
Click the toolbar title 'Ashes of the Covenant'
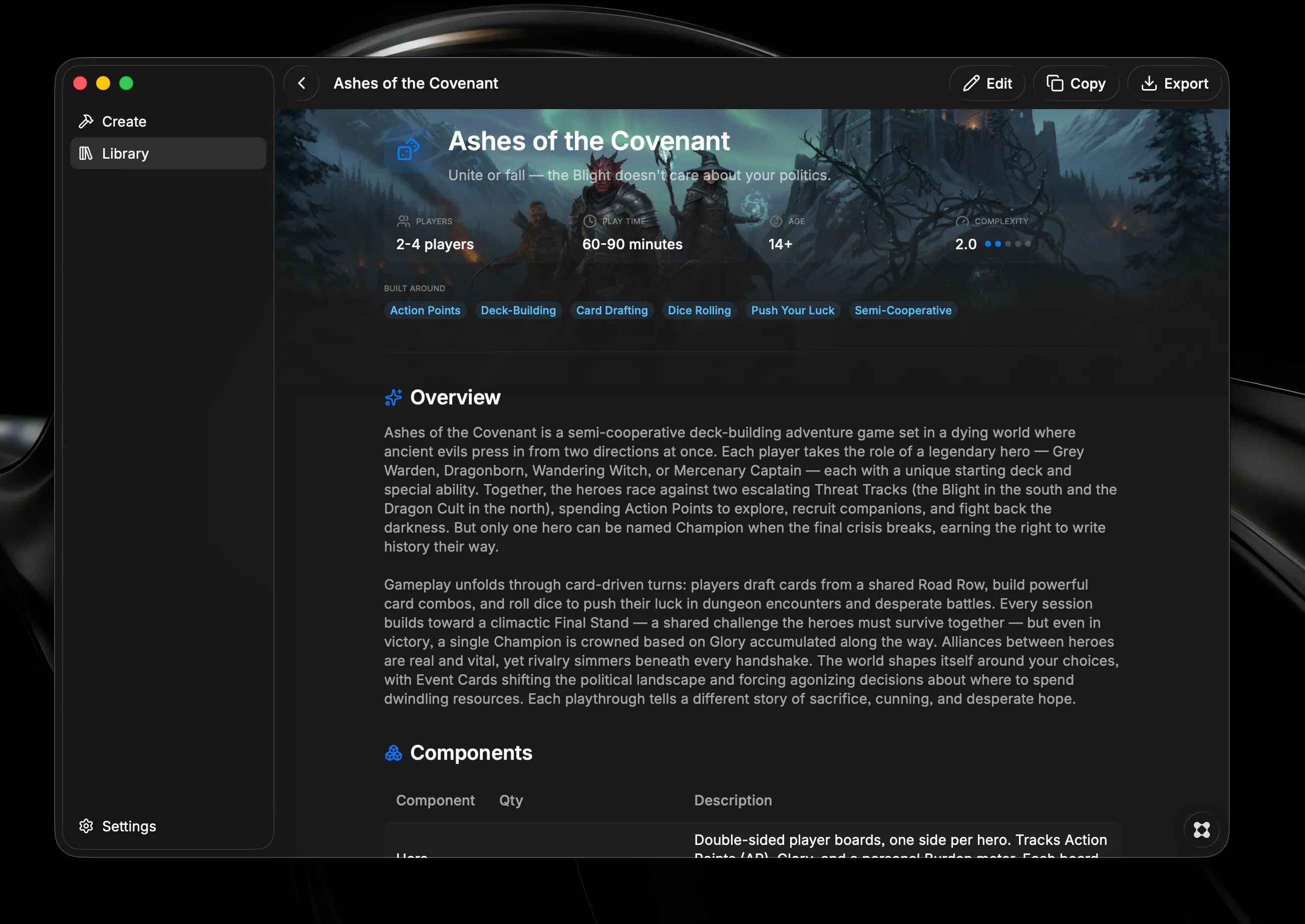(x=416, y=84)
